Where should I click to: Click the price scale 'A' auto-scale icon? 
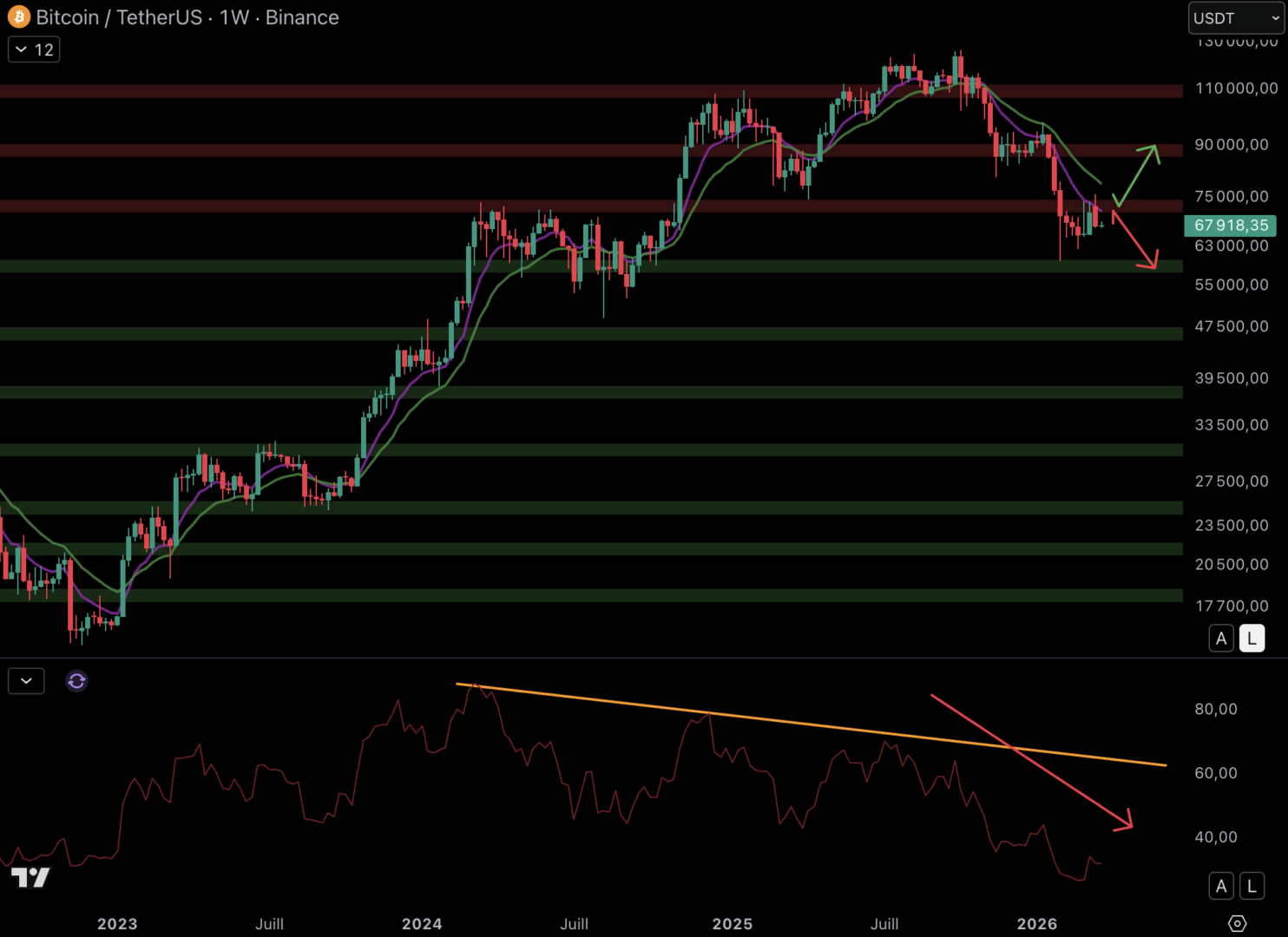pyautogui.click(x=1221, y=638)
